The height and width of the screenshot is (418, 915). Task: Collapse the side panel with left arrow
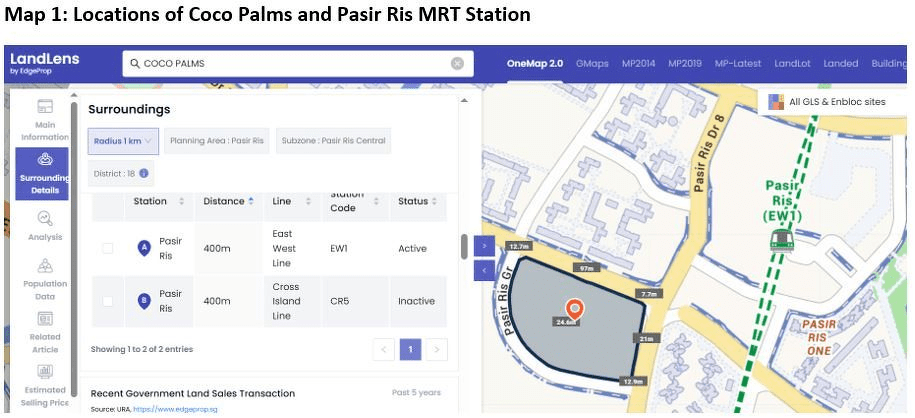click(x=484, y=269)
